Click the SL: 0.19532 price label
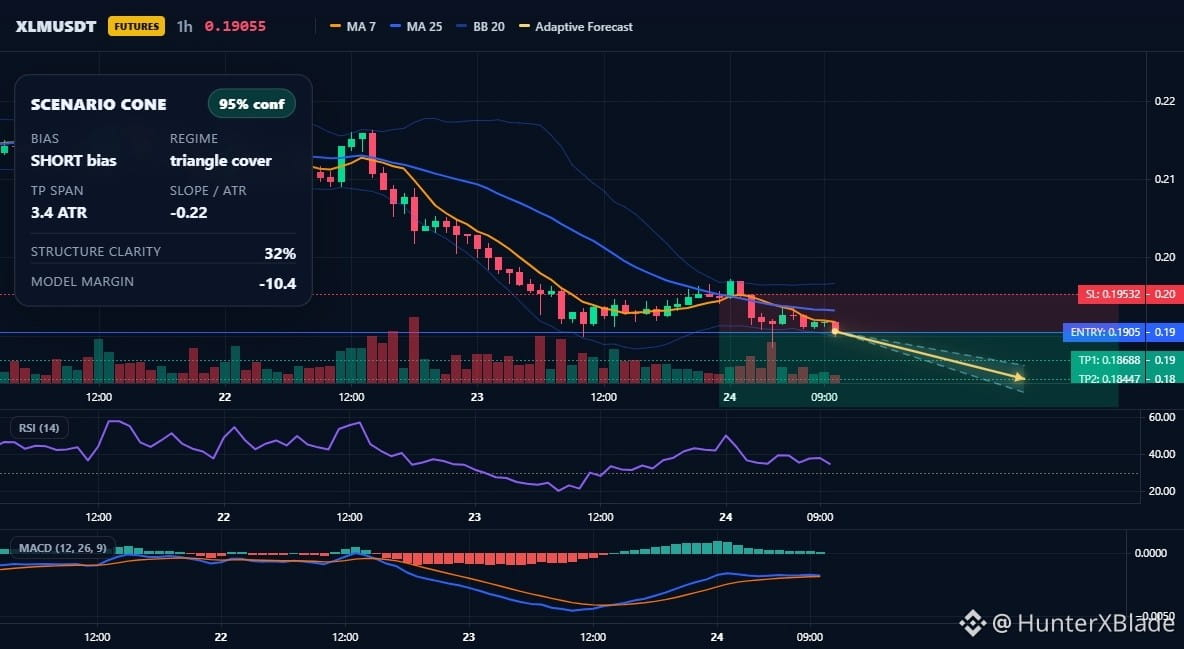Image resolution: width=1184 pixels, height=649 pixels. point(1112,294)
